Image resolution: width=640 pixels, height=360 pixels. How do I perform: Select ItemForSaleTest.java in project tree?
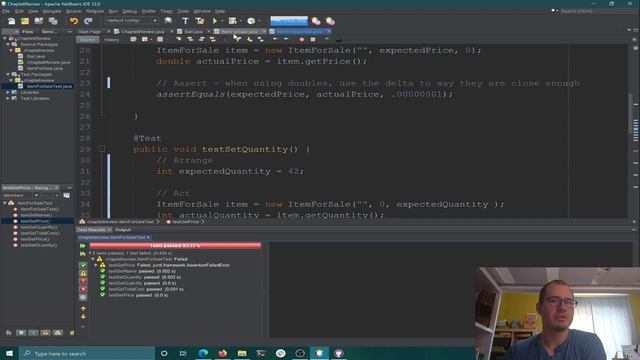pos(49,86)
